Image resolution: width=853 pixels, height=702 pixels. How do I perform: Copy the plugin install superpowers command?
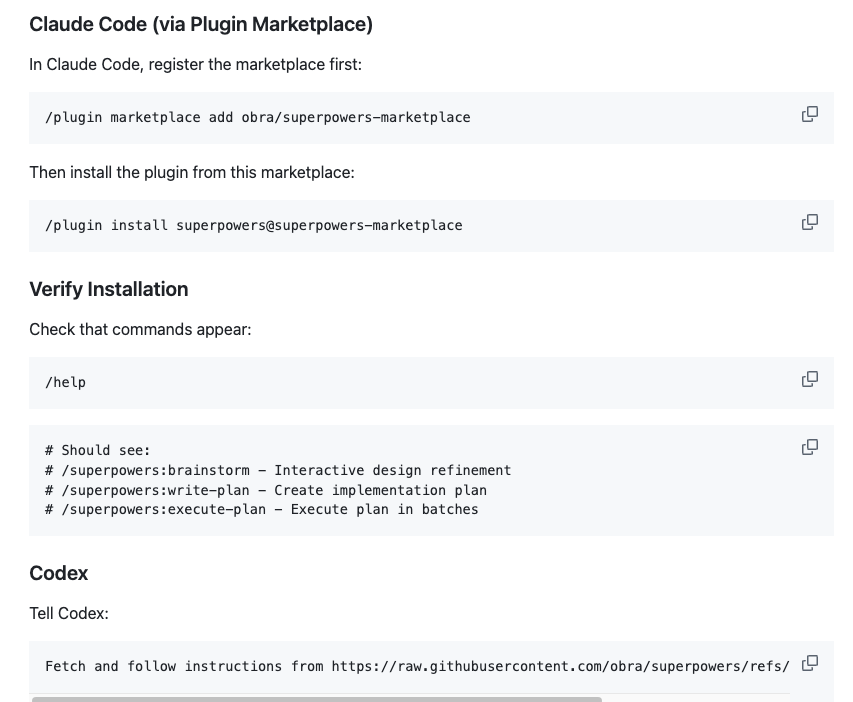coord(810,222)
